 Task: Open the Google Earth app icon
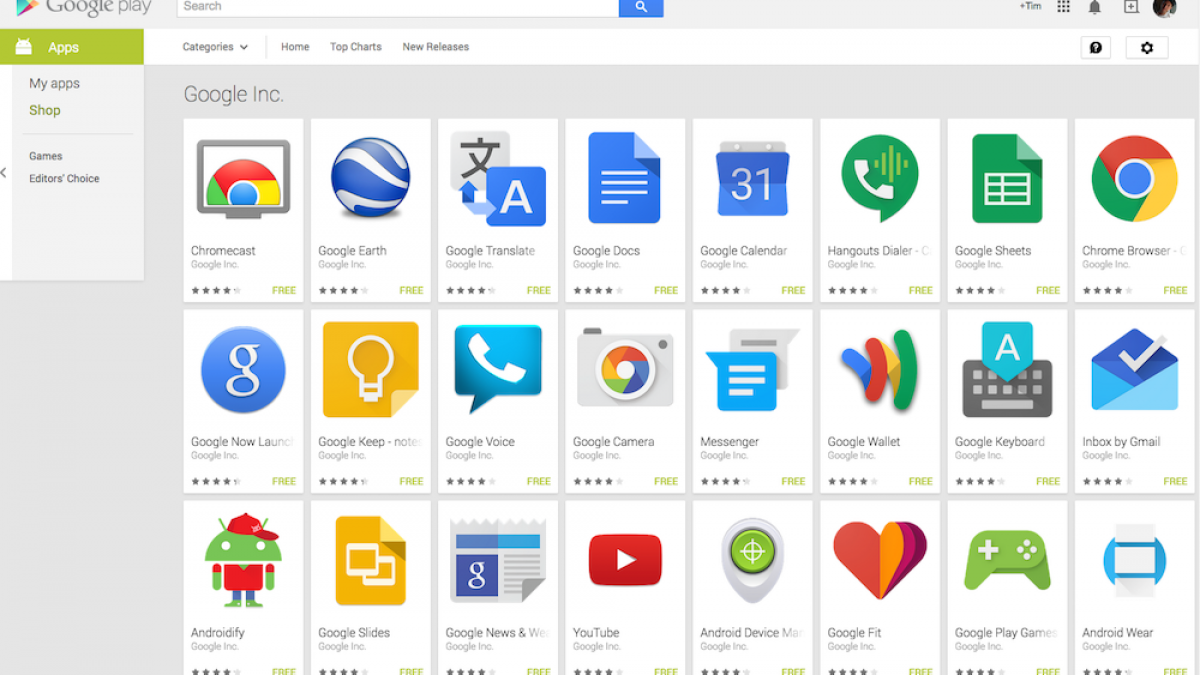coord(370,178)
